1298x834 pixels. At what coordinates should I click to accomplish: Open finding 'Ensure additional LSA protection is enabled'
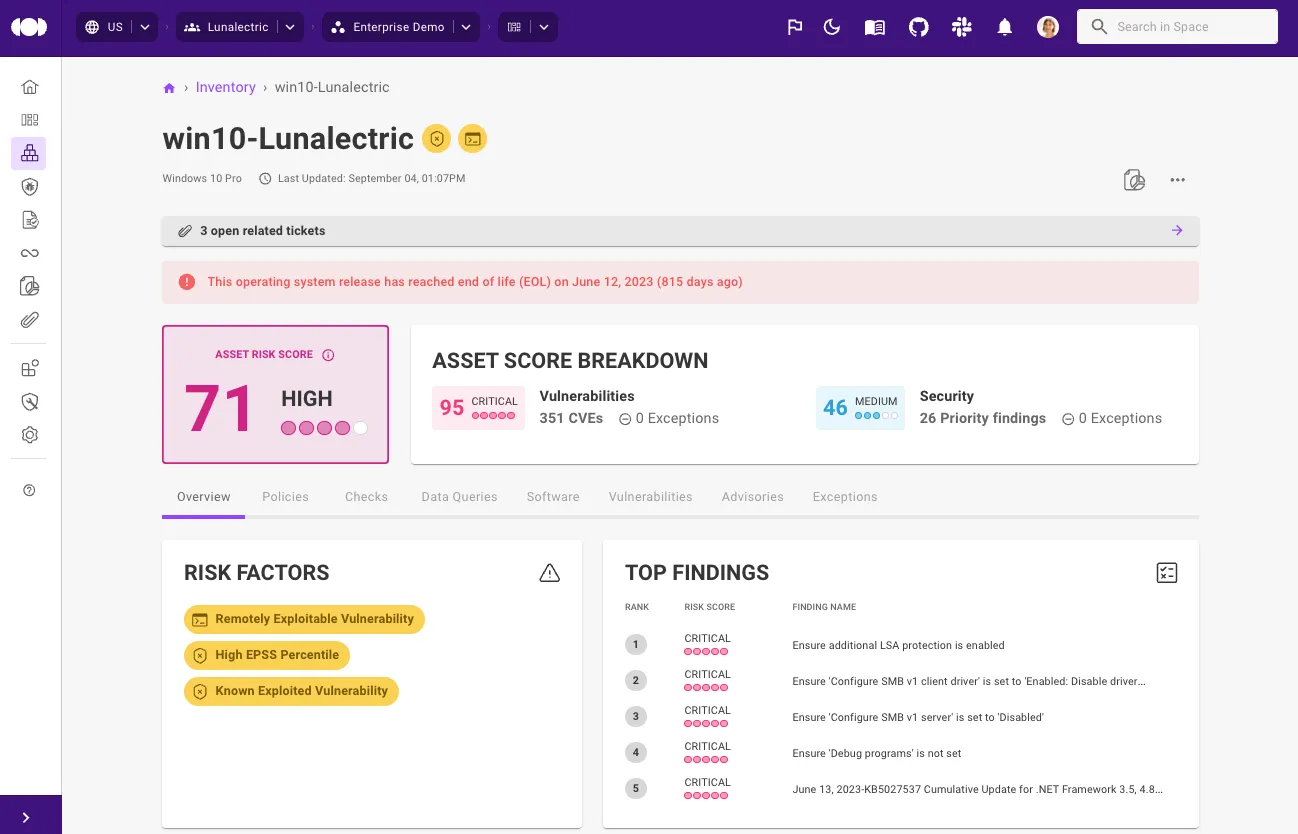898,646
